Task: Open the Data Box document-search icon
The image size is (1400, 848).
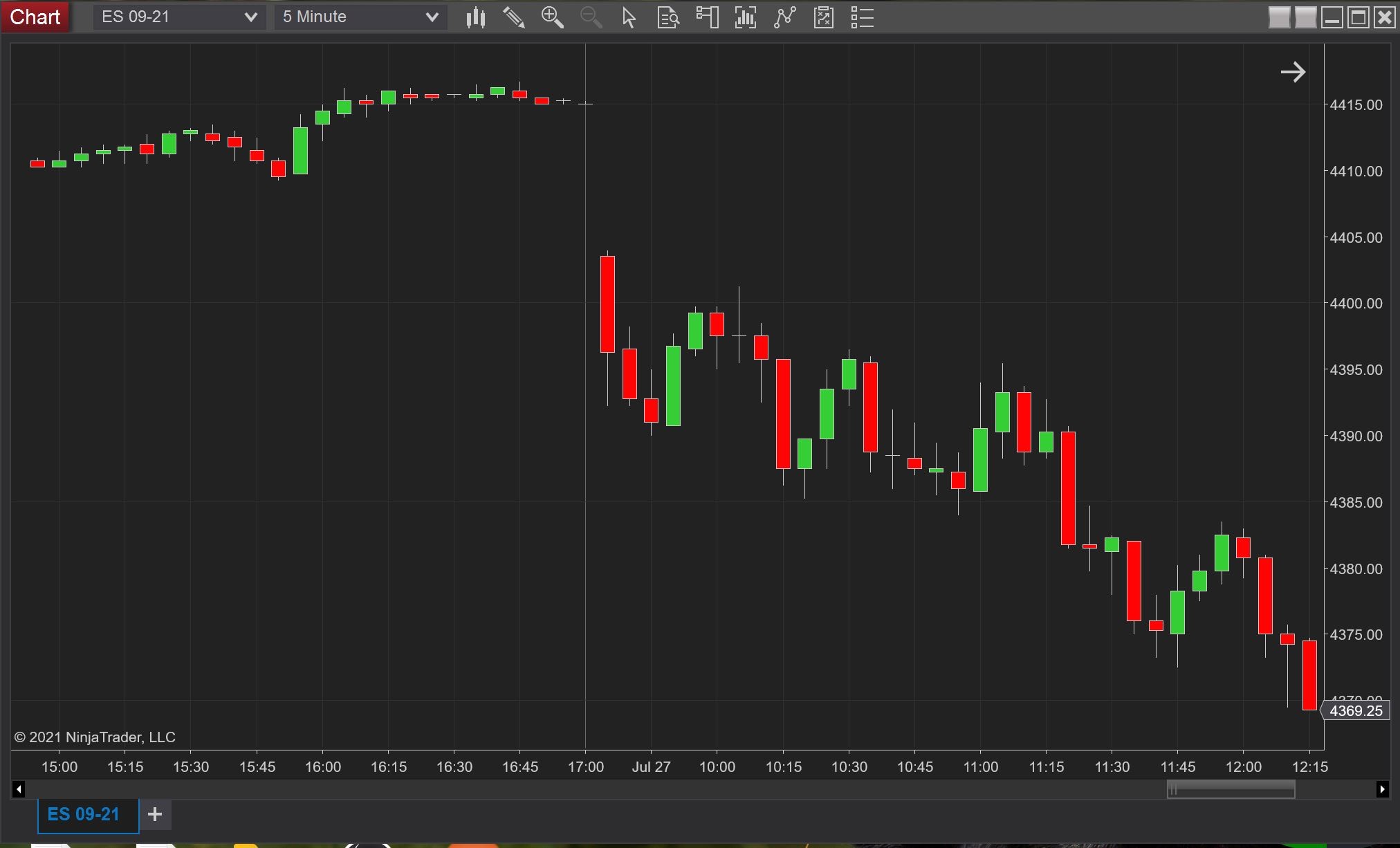Action: 667,17
